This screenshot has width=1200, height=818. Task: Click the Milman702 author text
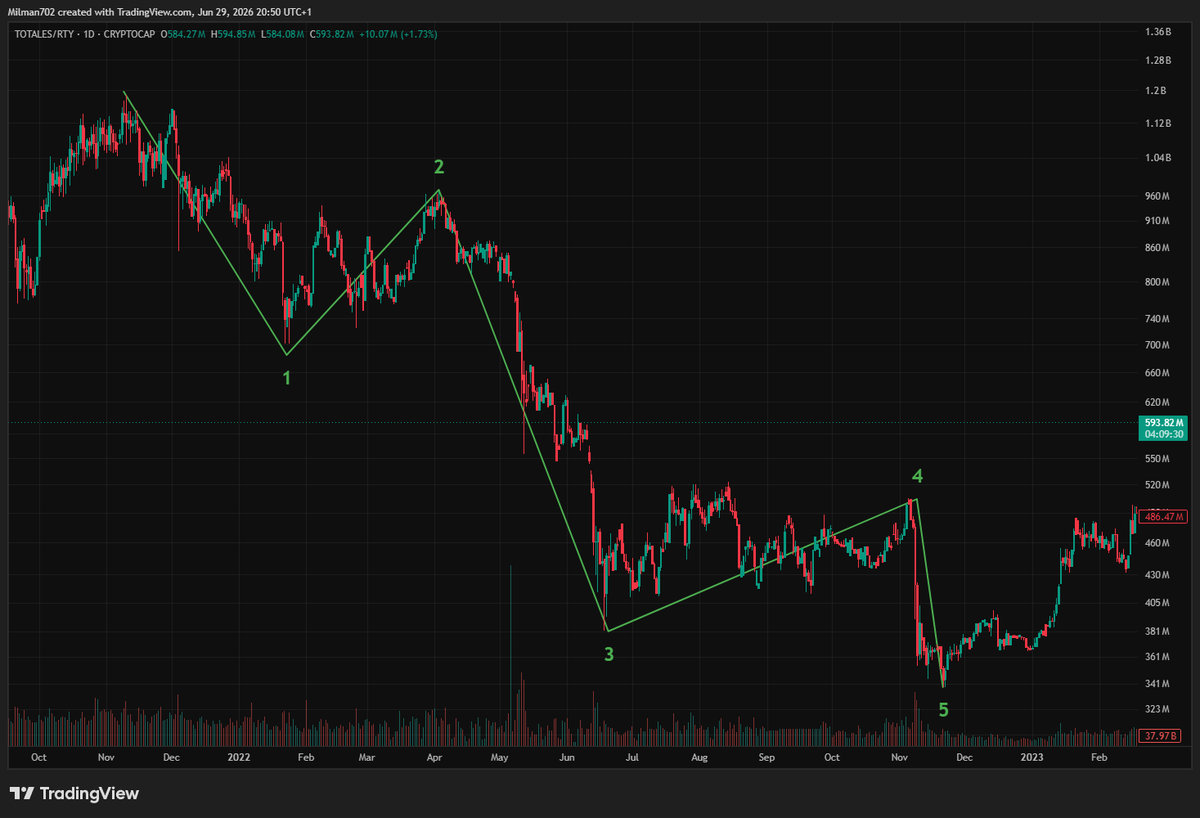31,11
